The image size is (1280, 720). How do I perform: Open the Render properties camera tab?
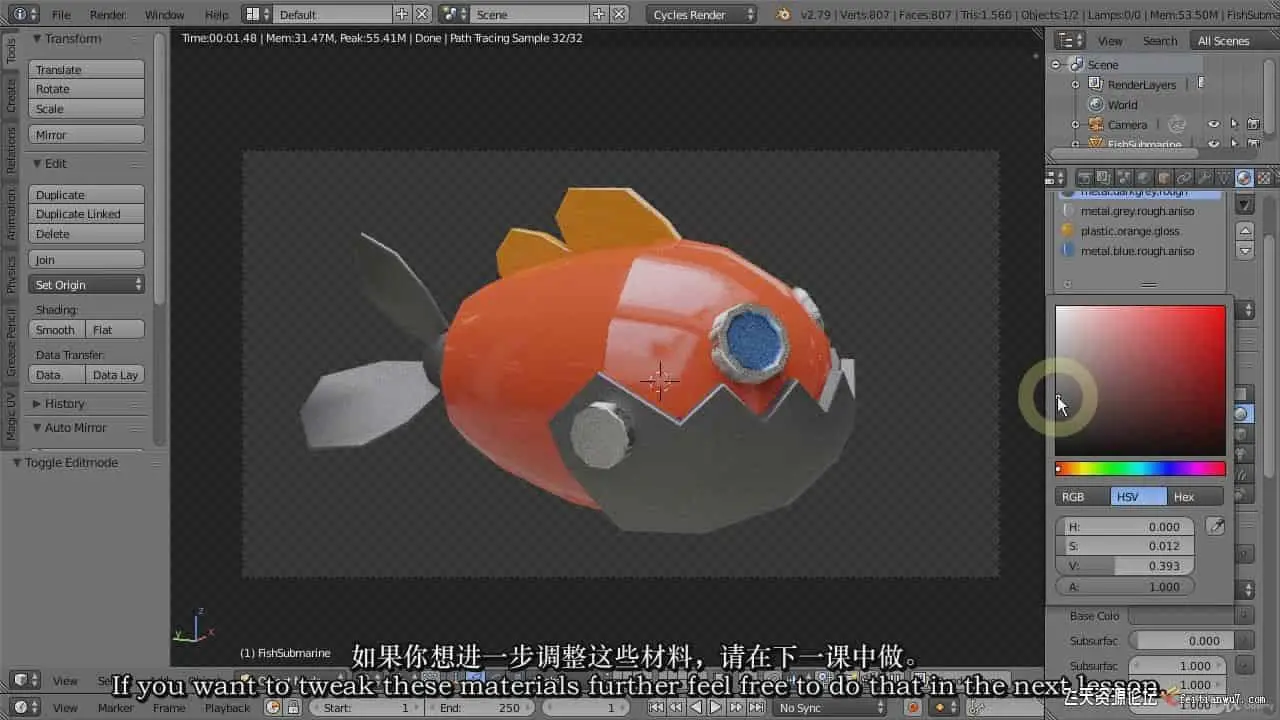[x=1085, y=178]
